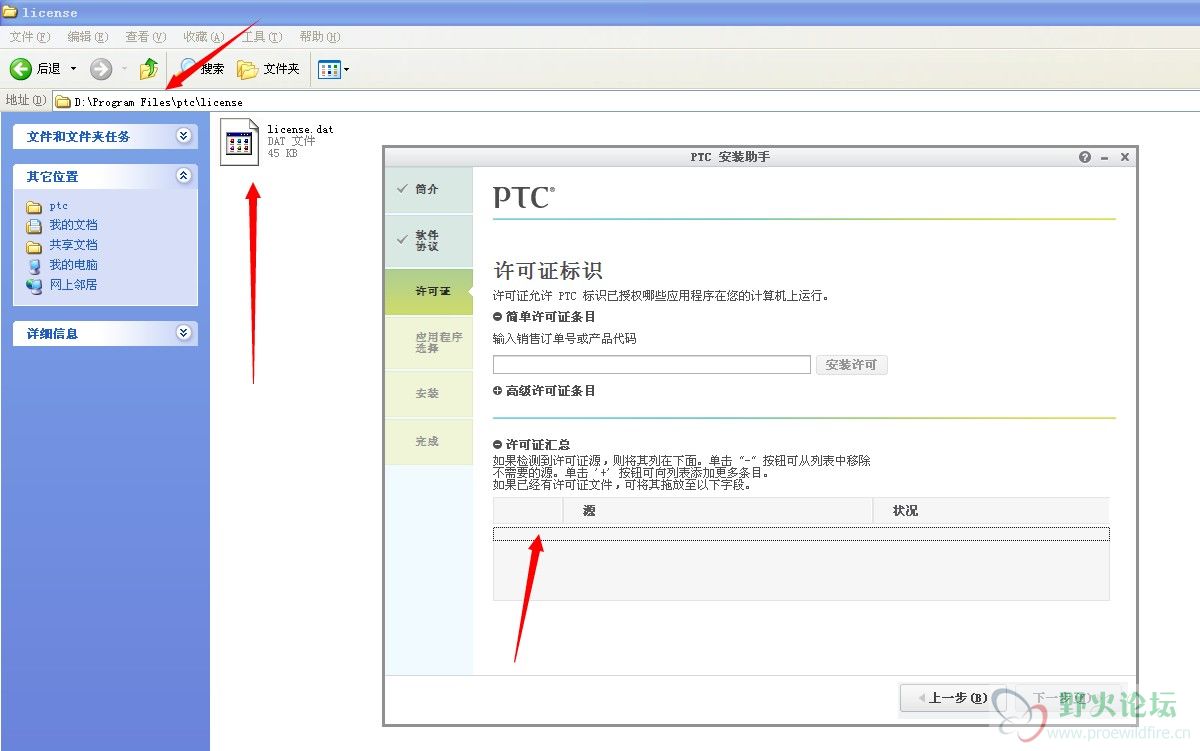Open the Search (搜索) toolbar button

tap(202, 69)
